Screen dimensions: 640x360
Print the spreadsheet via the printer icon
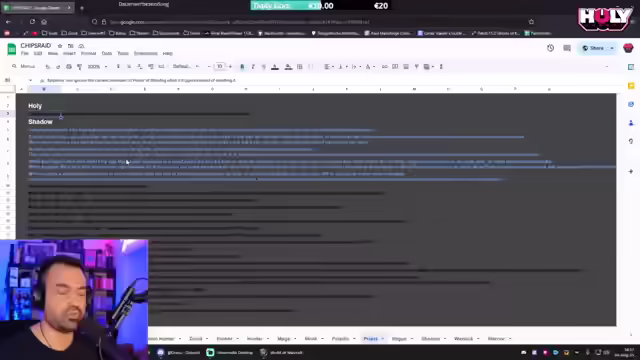tap(69, 67)
